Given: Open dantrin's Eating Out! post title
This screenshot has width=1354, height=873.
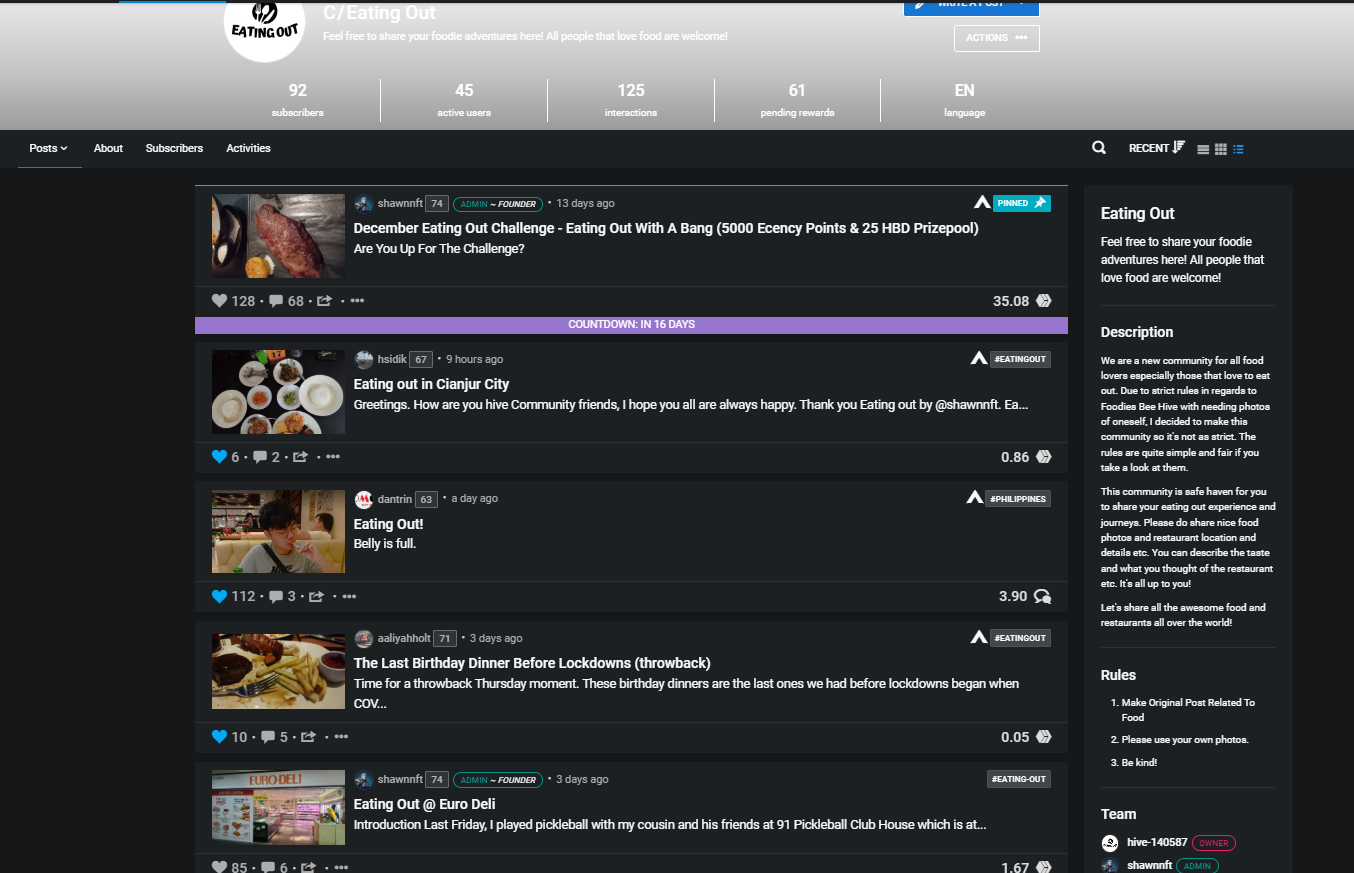Looking at the screenshot, I should point(388,524).
